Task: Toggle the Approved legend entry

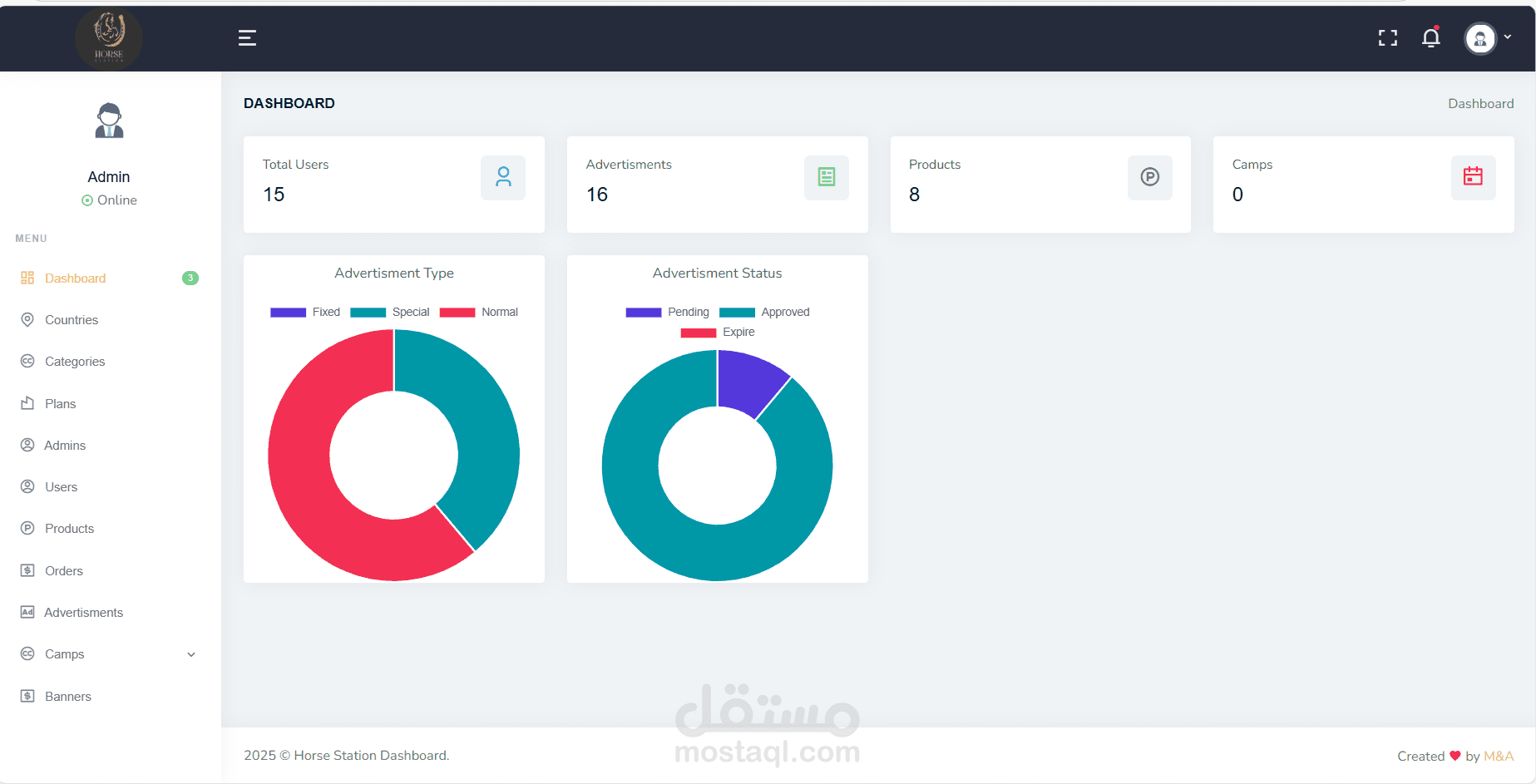Action: coord(764,312)
